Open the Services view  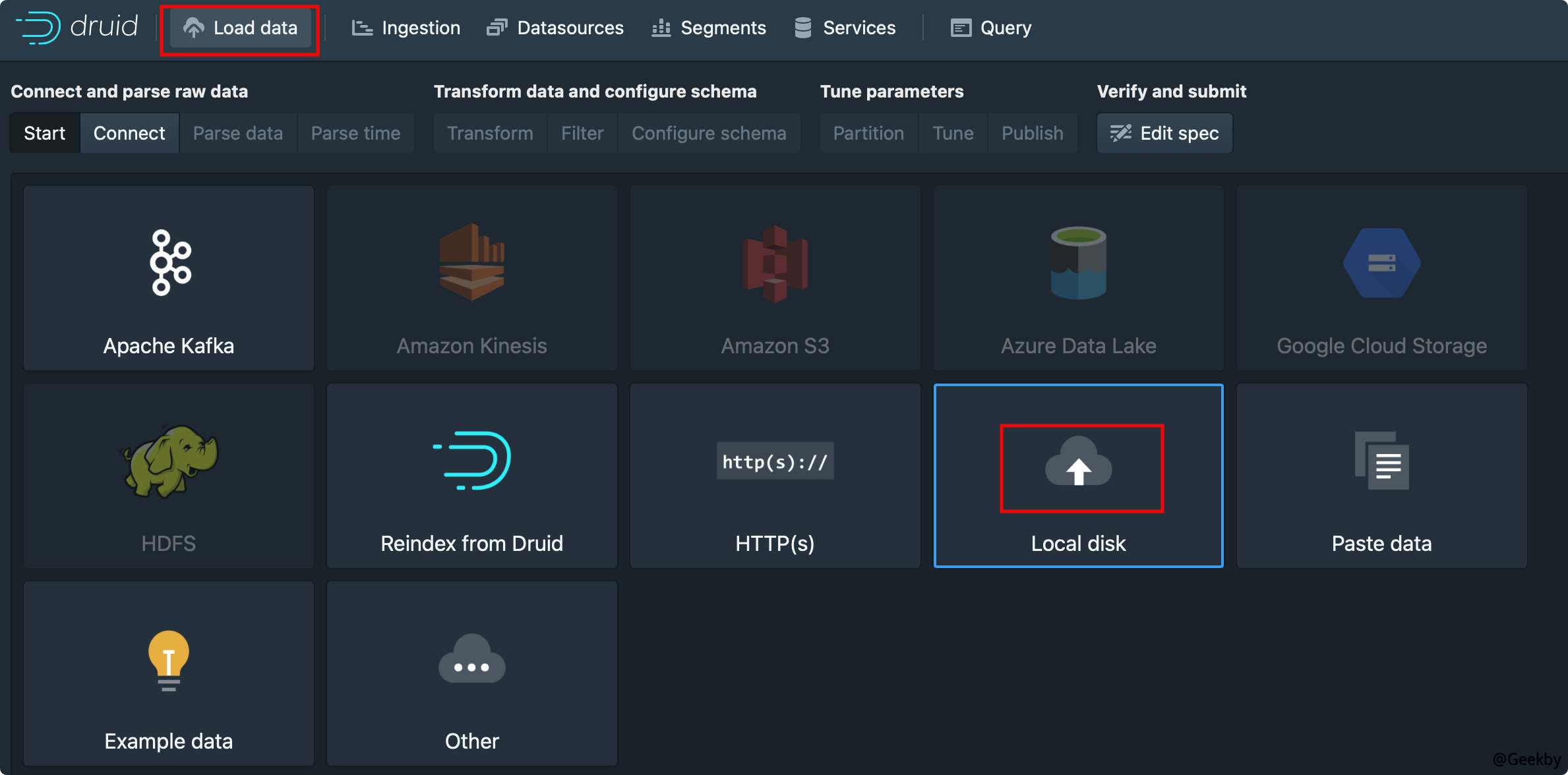pos(845,28)
